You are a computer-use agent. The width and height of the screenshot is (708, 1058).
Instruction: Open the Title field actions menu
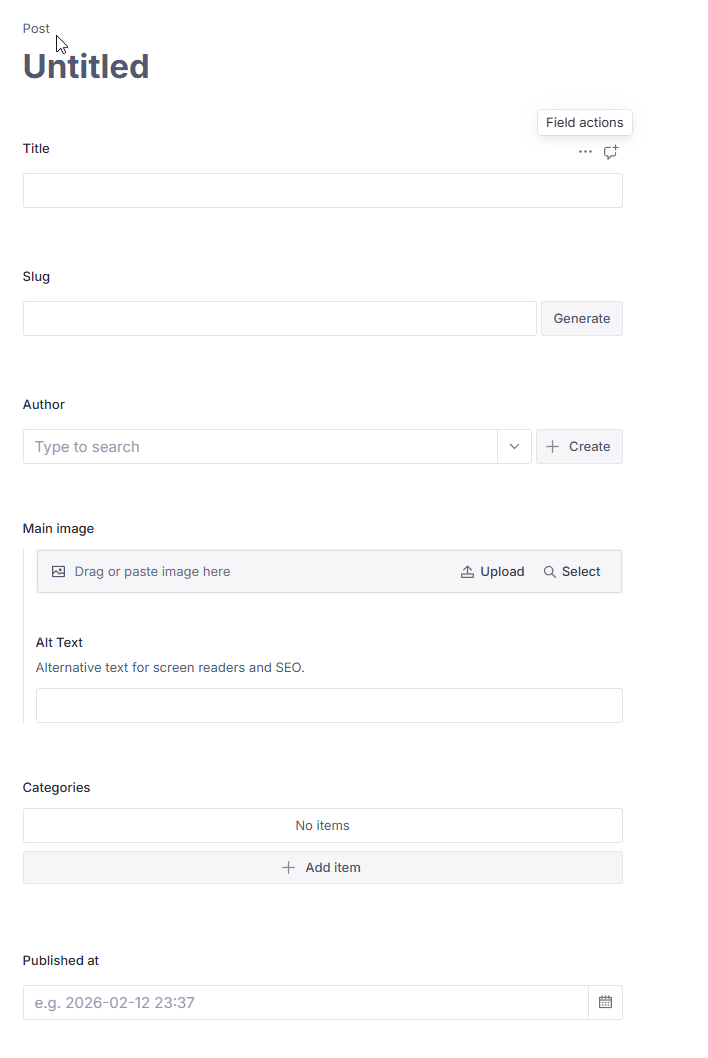click(585, 152)
